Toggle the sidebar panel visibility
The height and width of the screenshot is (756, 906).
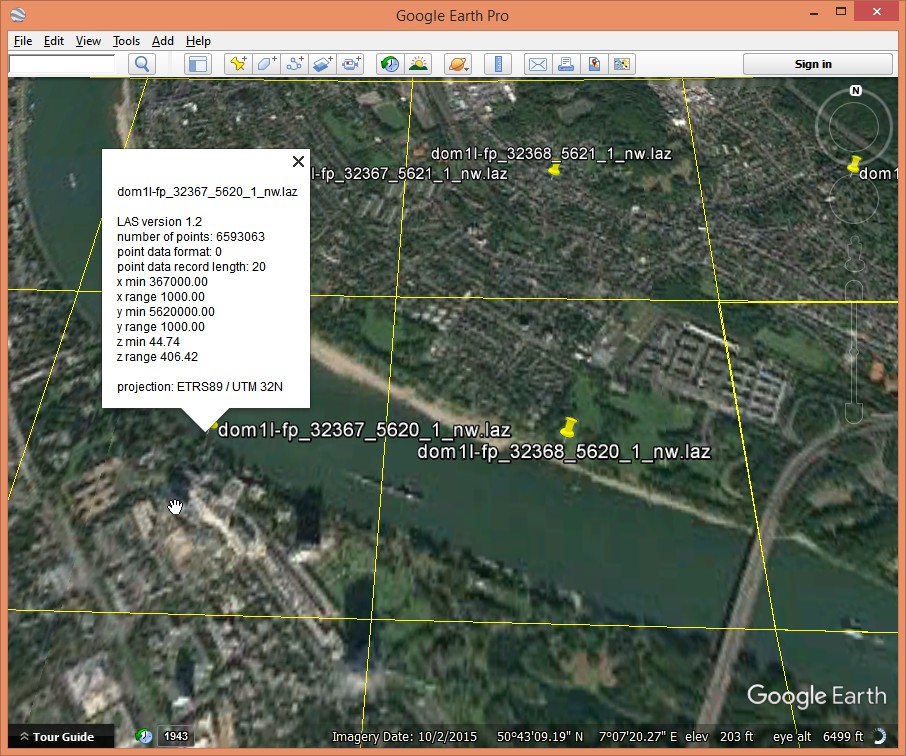[x=198, y=64]
